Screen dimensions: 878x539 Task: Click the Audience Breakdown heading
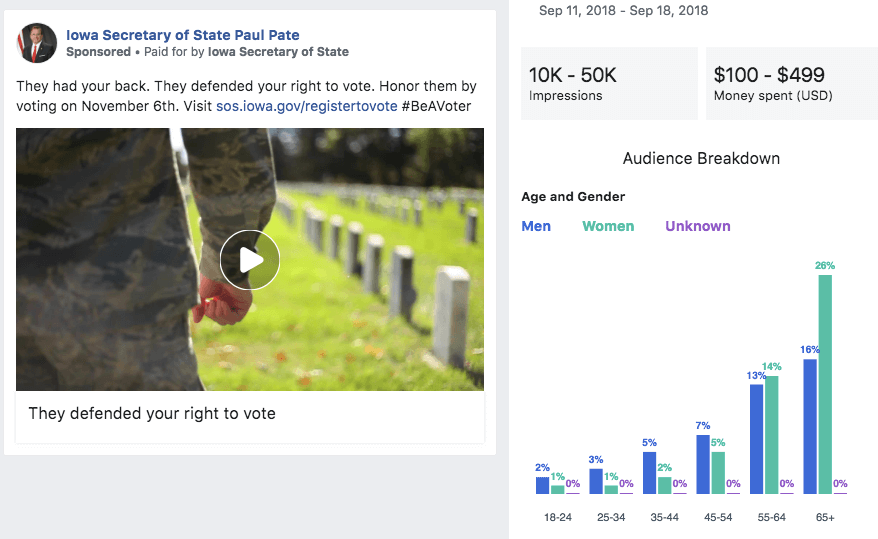701,159
